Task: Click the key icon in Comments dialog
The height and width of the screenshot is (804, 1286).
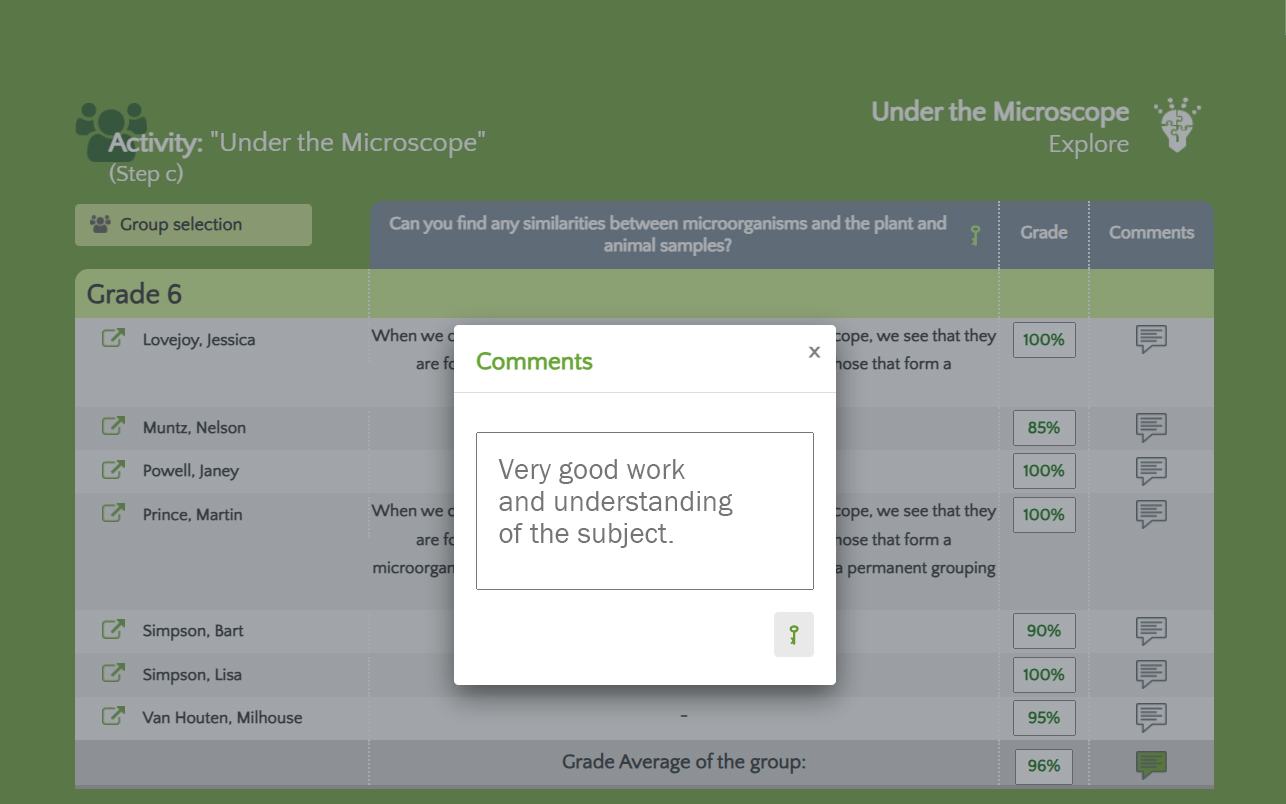Action: coord(793,635)
